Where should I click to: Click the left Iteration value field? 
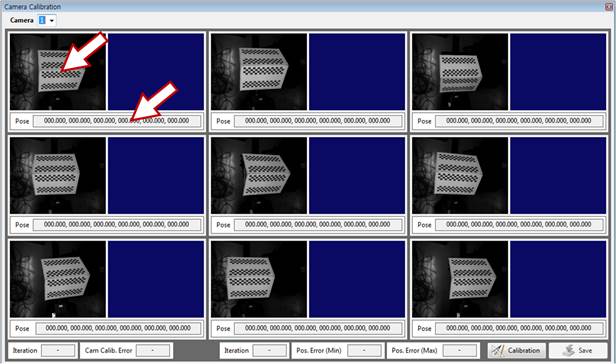coord(58,350)
